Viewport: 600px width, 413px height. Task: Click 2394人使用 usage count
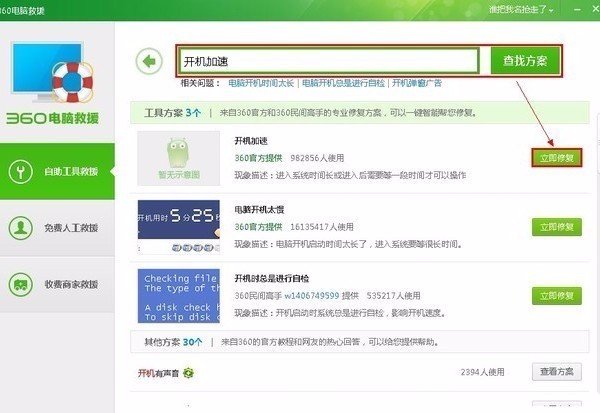point(483,372)
